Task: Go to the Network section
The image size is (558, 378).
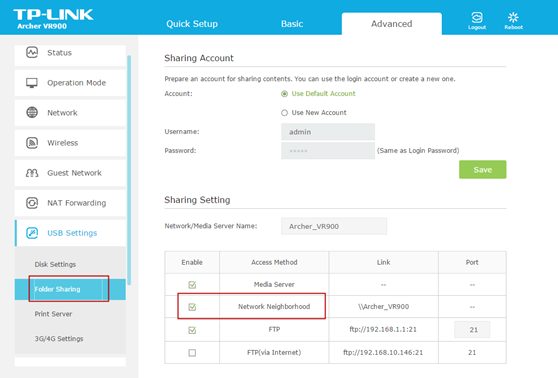Action: click(x=70, y=113)
